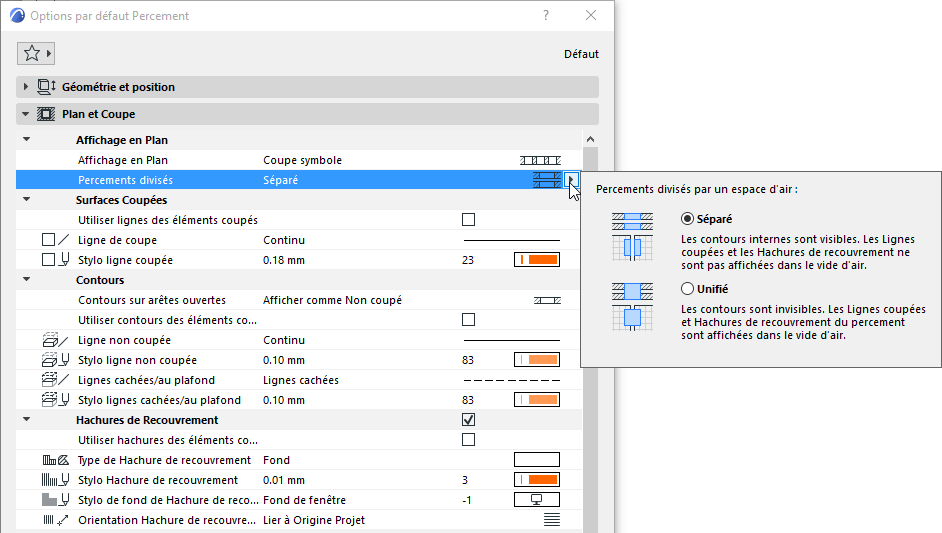Click pen number 3 for Stylo Hachure

tap(465, 480)
